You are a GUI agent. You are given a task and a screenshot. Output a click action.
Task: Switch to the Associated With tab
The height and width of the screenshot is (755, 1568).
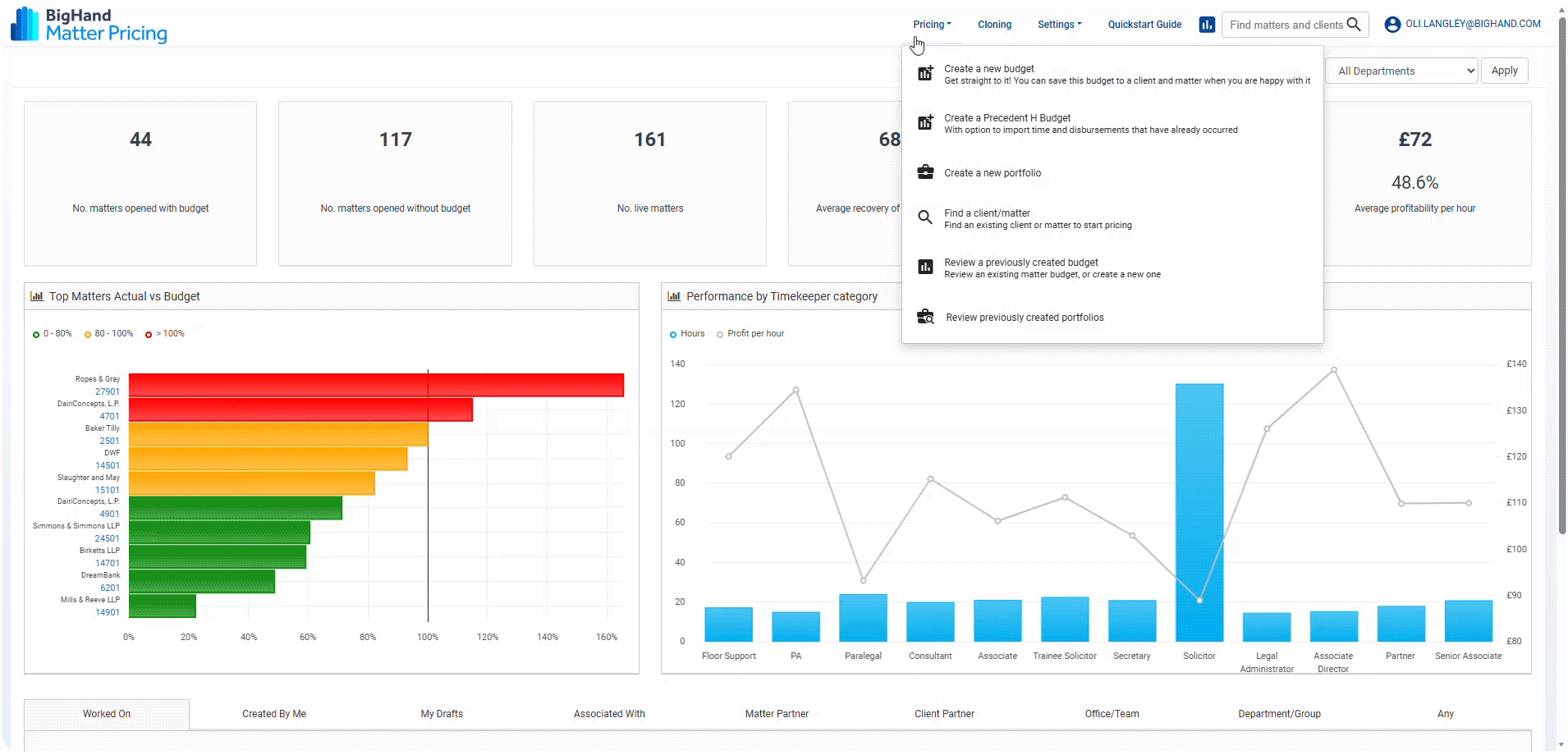click(609, 714)
